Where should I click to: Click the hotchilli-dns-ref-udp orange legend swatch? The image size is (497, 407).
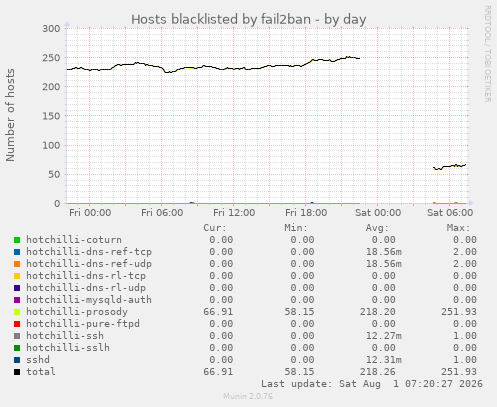17,264
